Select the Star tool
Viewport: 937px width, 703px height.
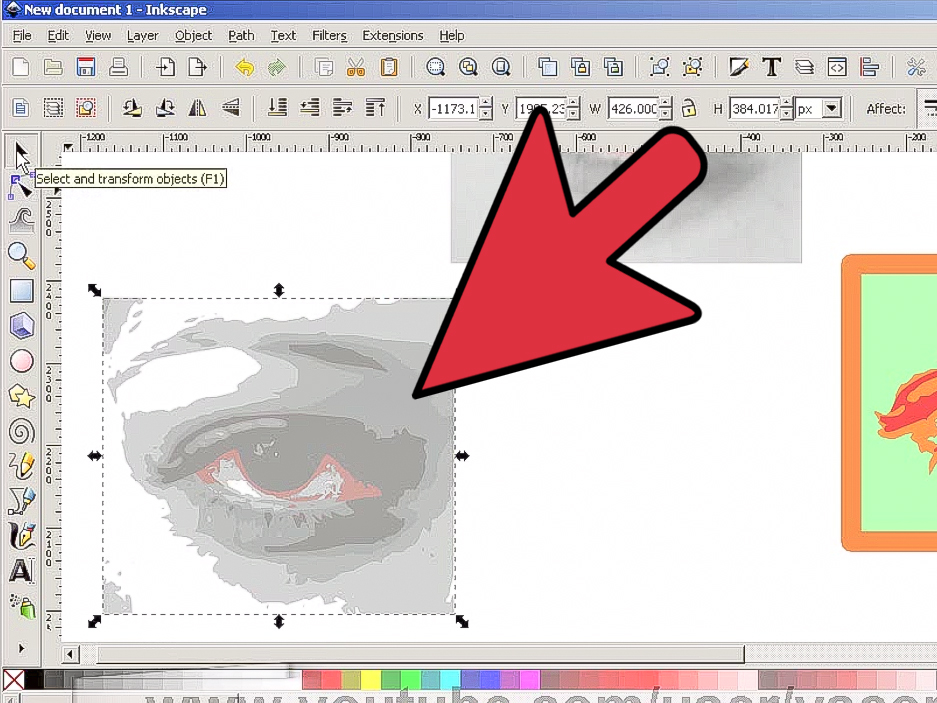(22, 396)
